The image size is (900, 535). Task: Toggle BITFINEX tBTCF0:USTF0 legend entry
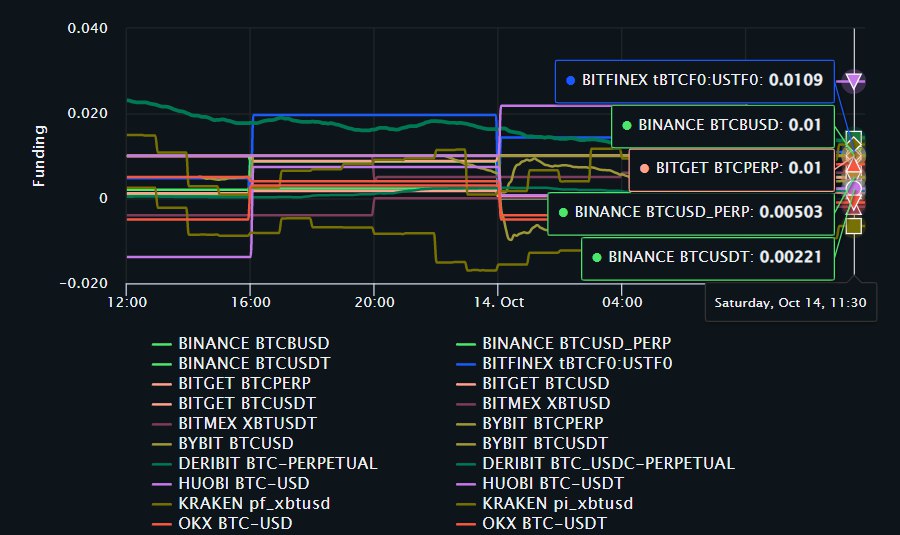[x=564, y=363]
